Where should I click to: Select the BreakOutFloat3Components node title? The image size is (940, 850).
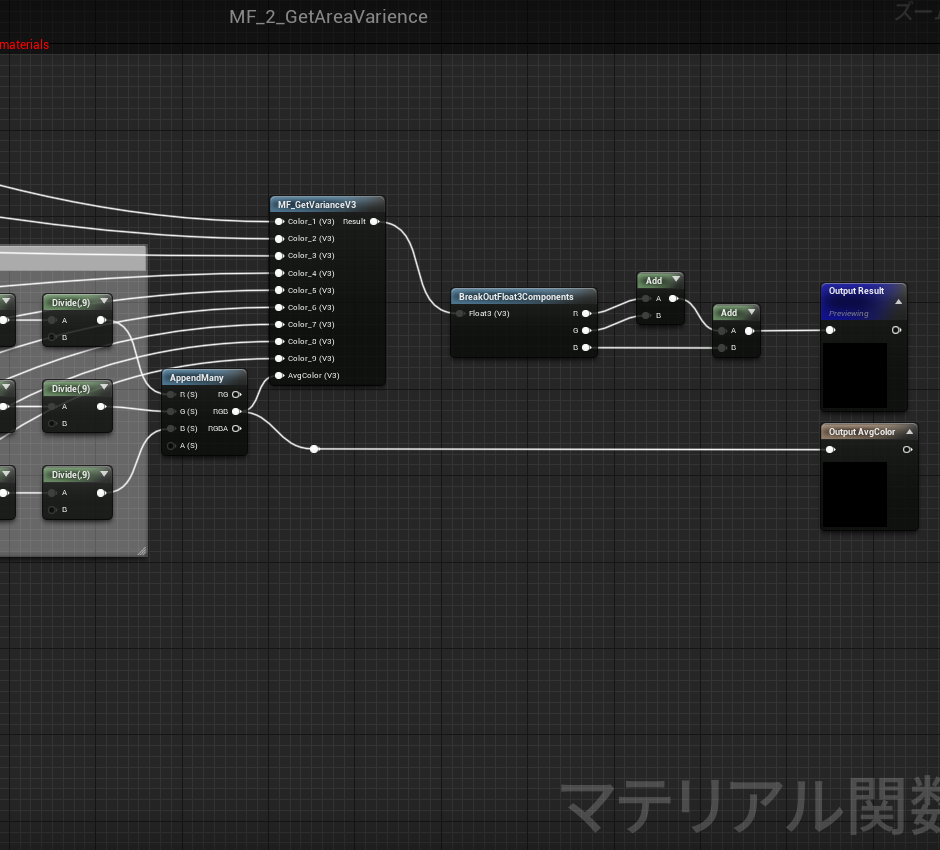[x=516, y=297]
